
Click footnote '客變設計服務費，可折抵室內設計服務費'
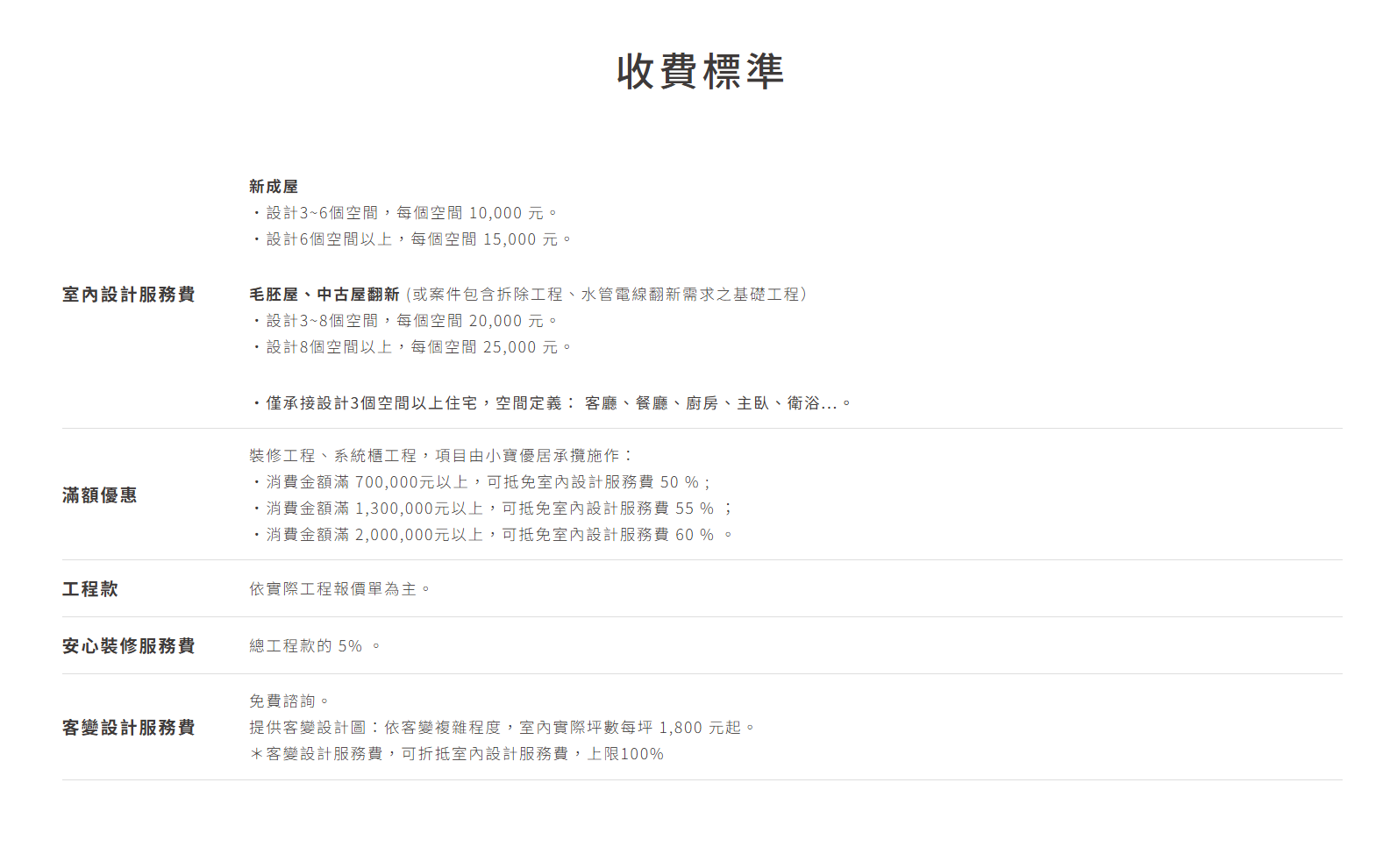457,754
